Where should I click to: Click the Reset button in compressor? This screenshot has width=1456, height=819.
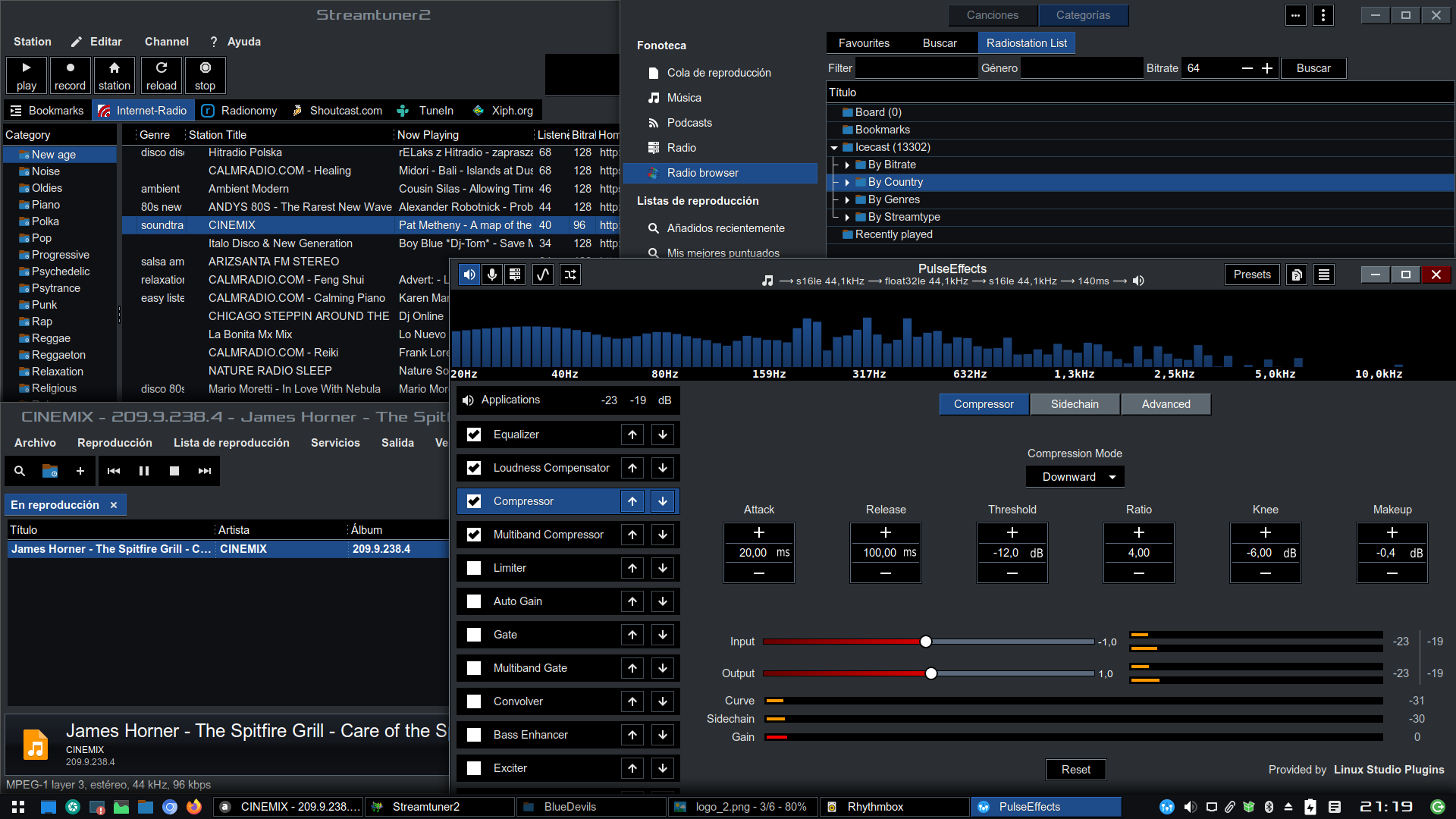coord(1076,770)
